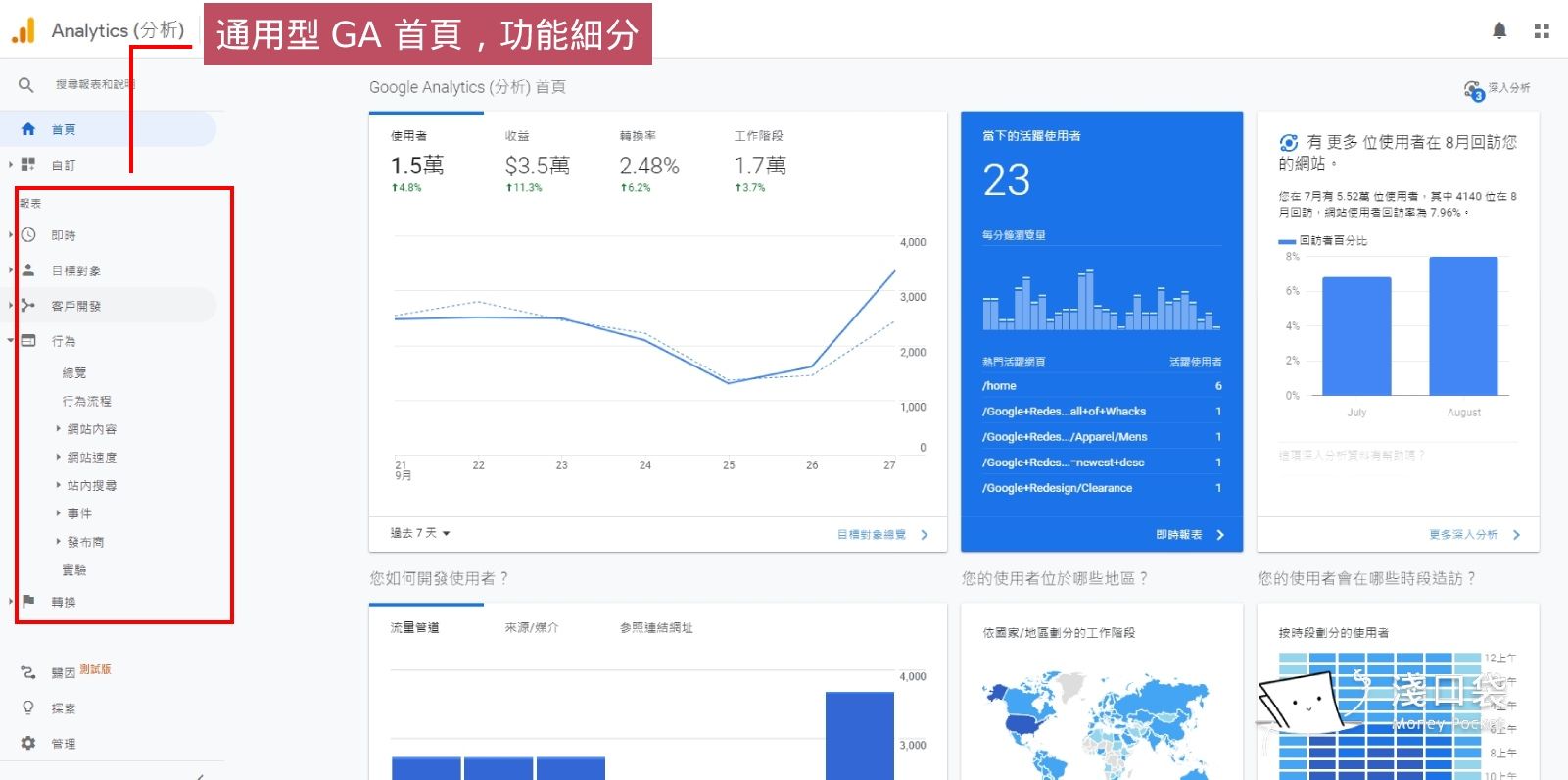1568x780 pixels.
Task: Open the 過去 7 天 date range dropdown
Action: 420,533
